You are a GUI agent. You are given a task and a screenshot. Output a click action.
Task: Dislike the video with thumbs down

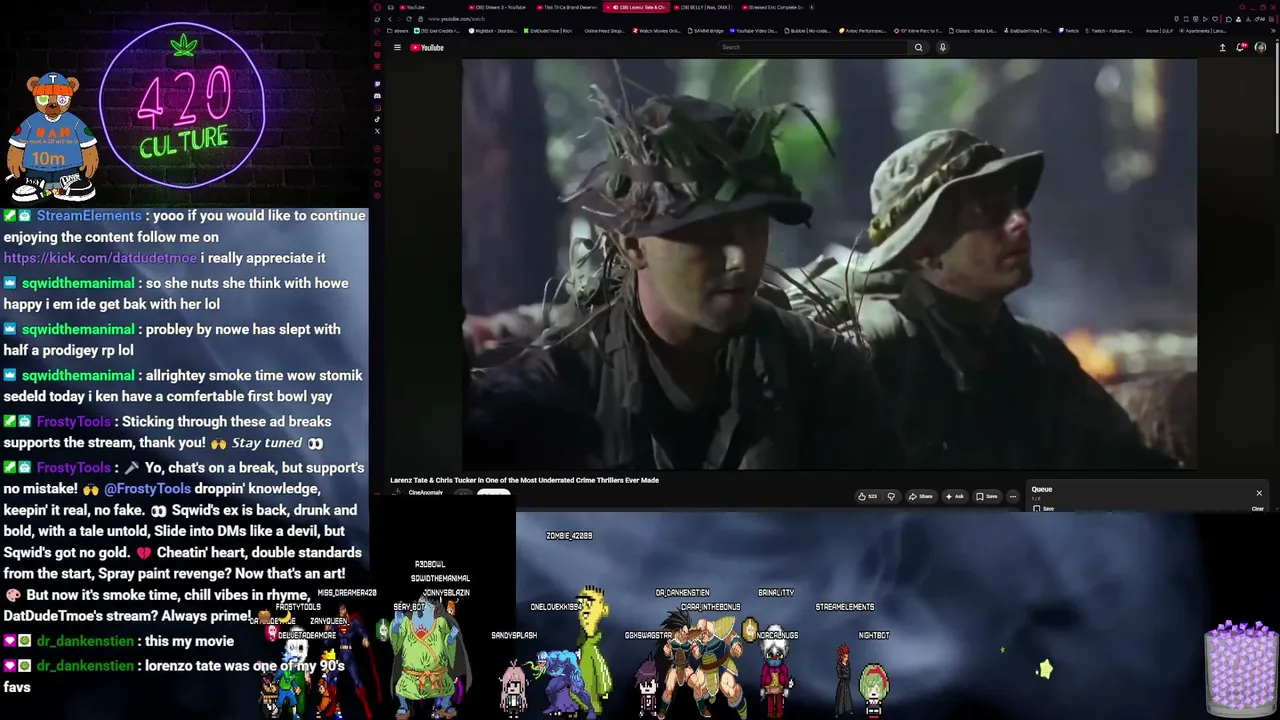pos(891,496)
